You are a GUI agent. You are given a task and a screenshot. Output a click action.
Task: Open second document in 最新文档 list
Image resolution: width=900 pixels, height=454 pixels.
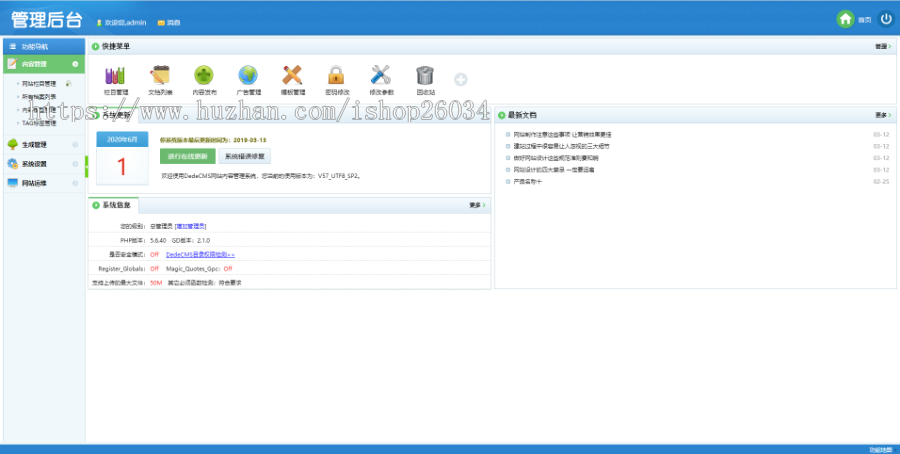tap(561, 146)
